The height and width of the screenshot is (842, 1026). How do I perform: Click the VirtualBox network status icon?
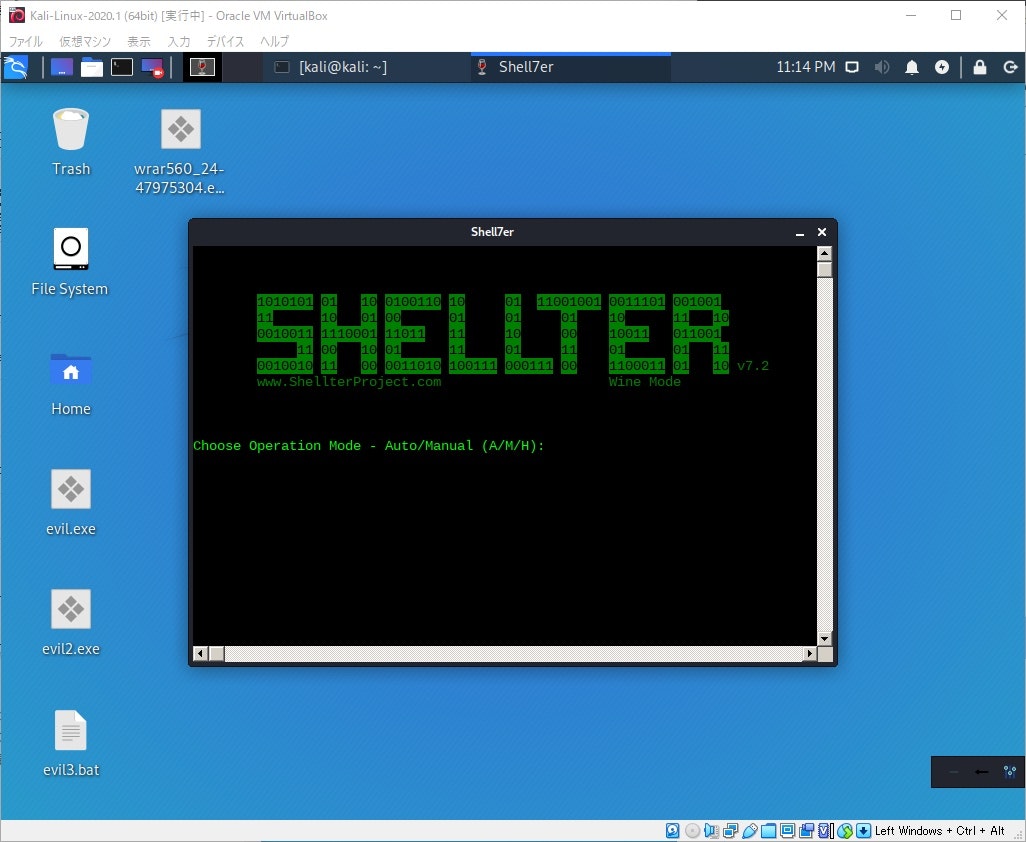point(730,831)
